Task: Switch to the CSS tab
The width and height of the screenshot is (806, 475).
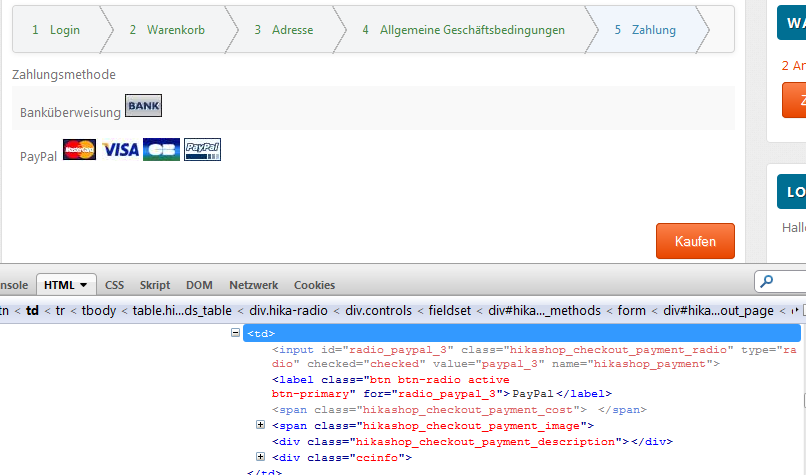Action: [x=115, y=285]
